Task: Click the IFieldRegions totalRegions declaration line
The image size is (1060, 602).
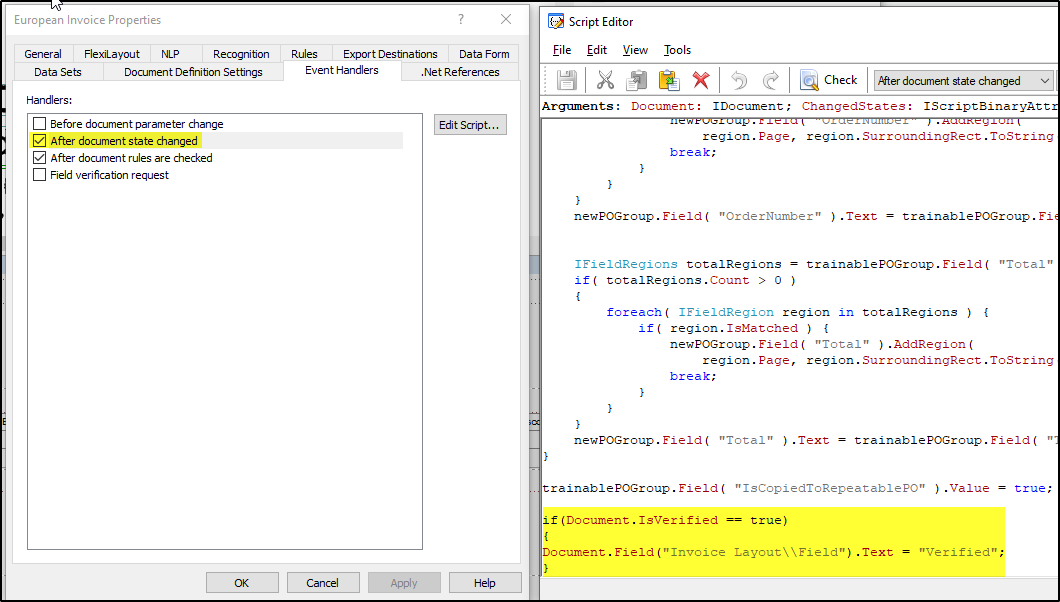Action: point(814,264)
